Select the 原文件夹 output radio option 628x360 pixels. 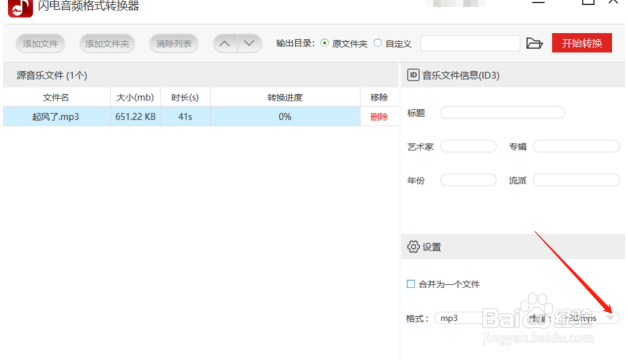(x=325, y=43)
